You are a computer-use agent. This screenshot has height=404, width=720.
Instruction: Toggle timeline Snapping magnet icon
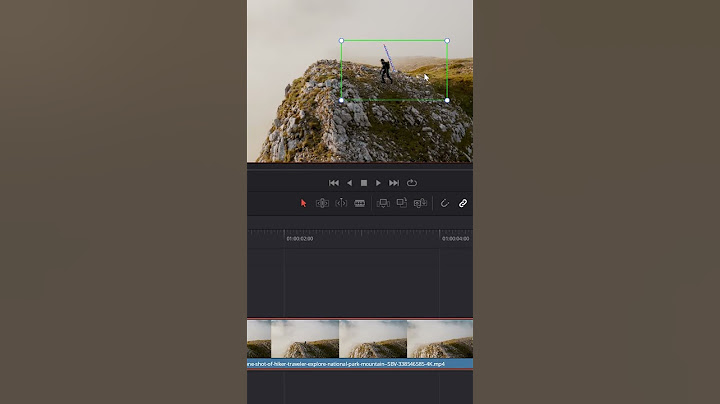(x=444, y=203)
